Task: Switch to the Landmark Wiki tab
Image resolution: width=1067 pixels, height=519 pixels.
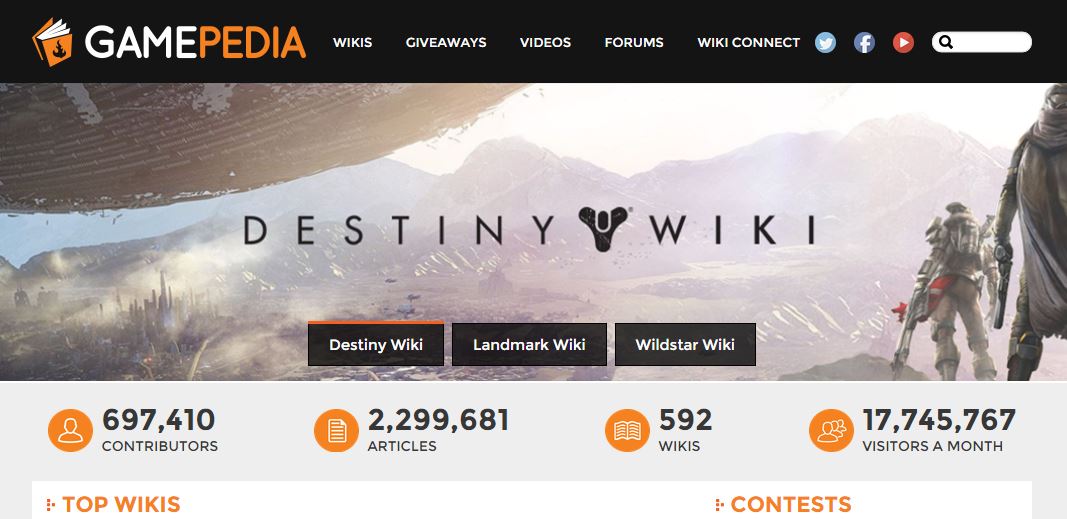Action: 529,344
